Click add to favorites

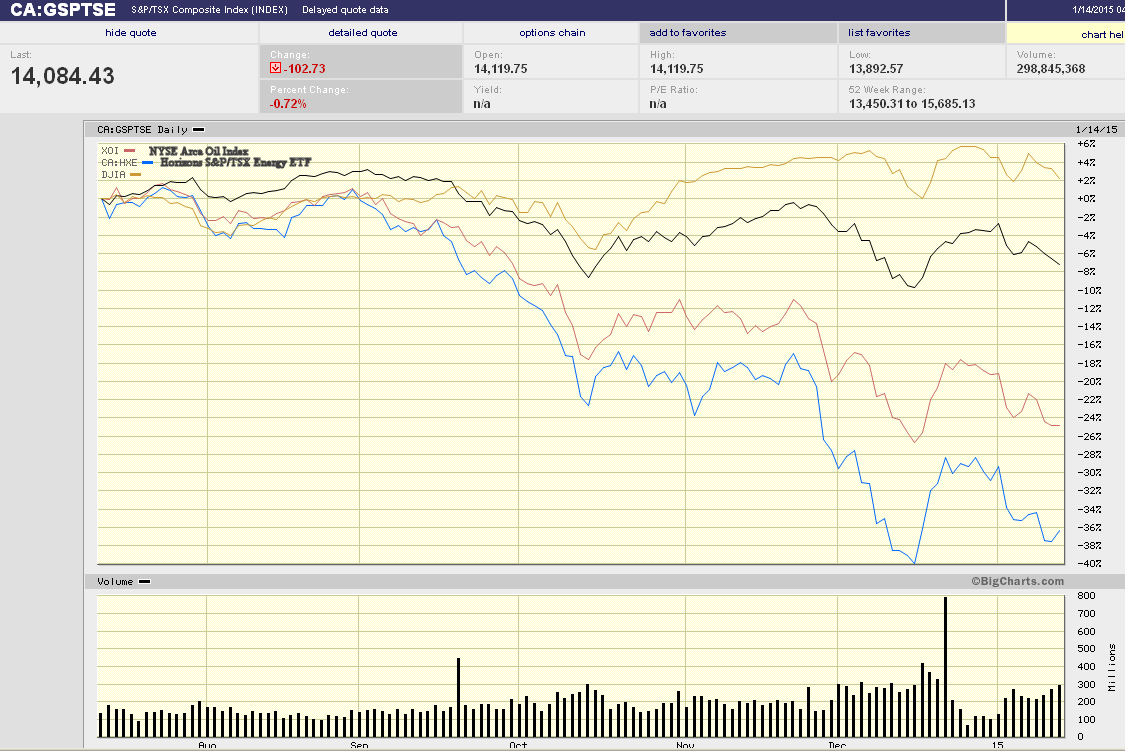(687, 33)
